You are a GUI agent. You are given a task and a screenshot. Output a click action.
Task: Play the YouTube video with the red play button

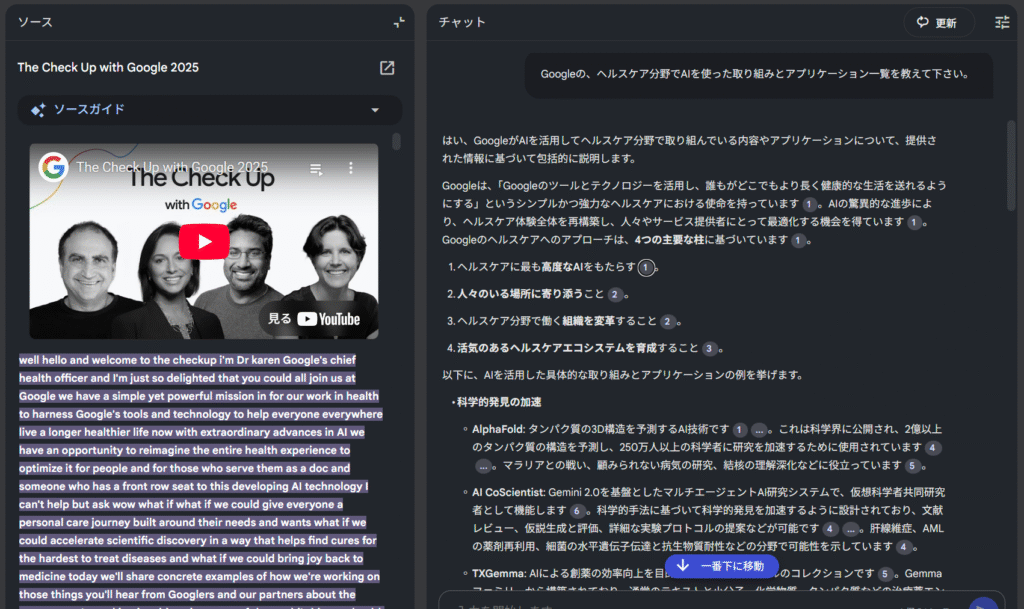click(204, 242)
